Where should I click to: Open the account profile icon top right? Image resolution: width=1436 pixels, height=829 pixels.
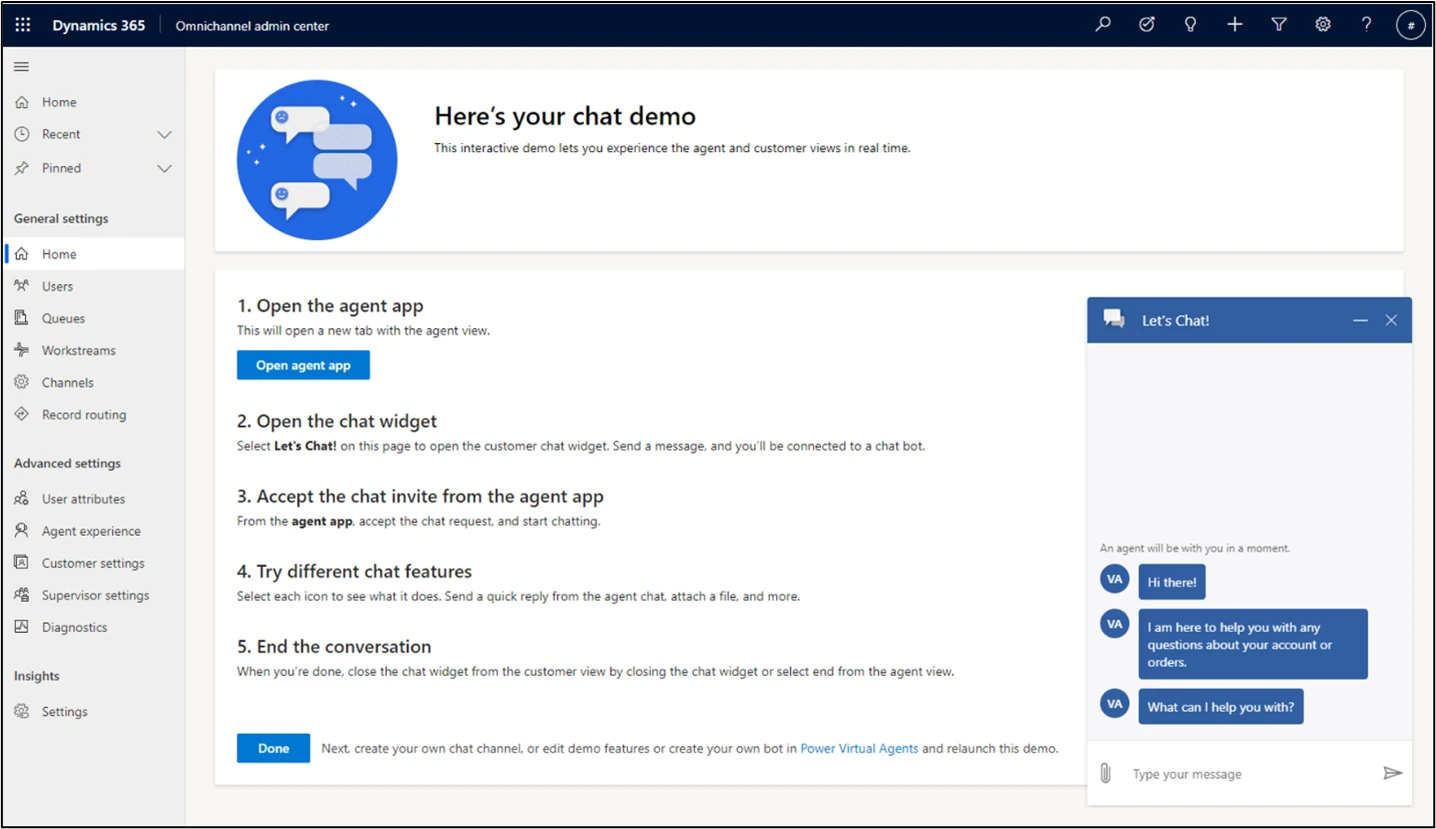click(x=1410, y=24)
